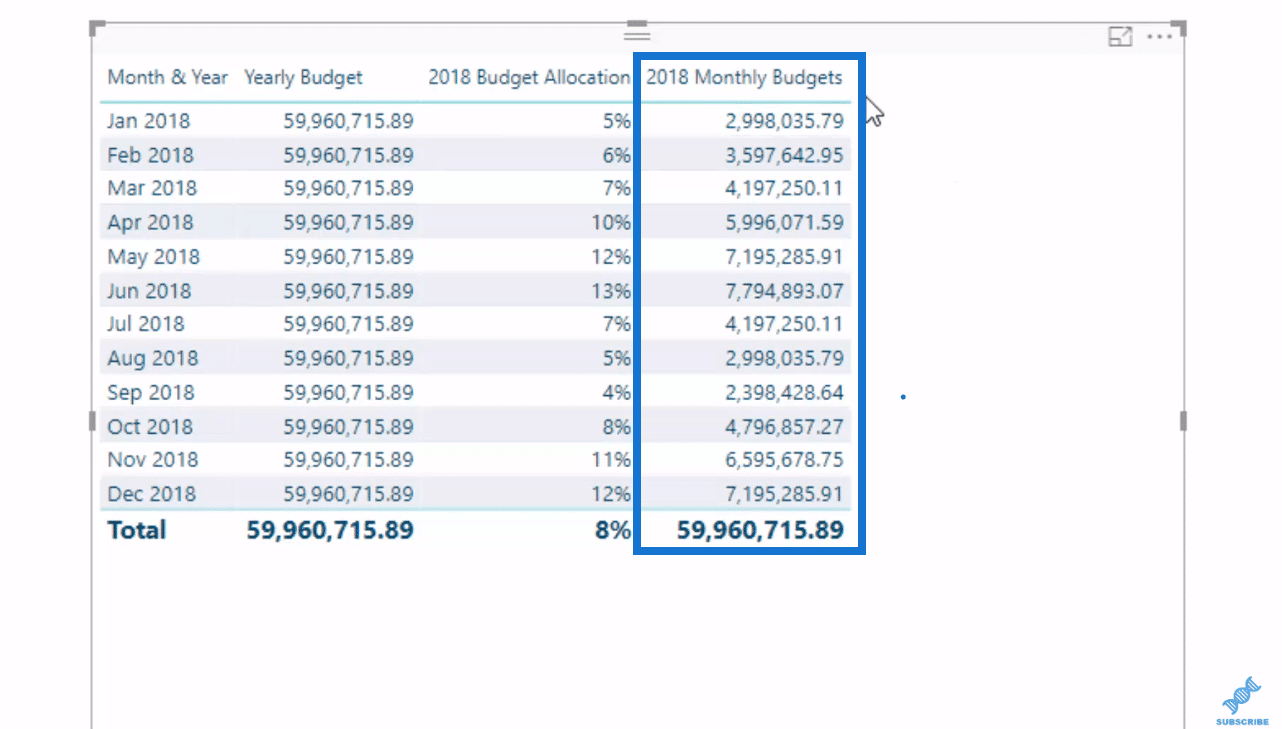The width and height of the screenshot is (1282, 729).
Task: Select the May 2018 row label
Action: pos(153,257)
